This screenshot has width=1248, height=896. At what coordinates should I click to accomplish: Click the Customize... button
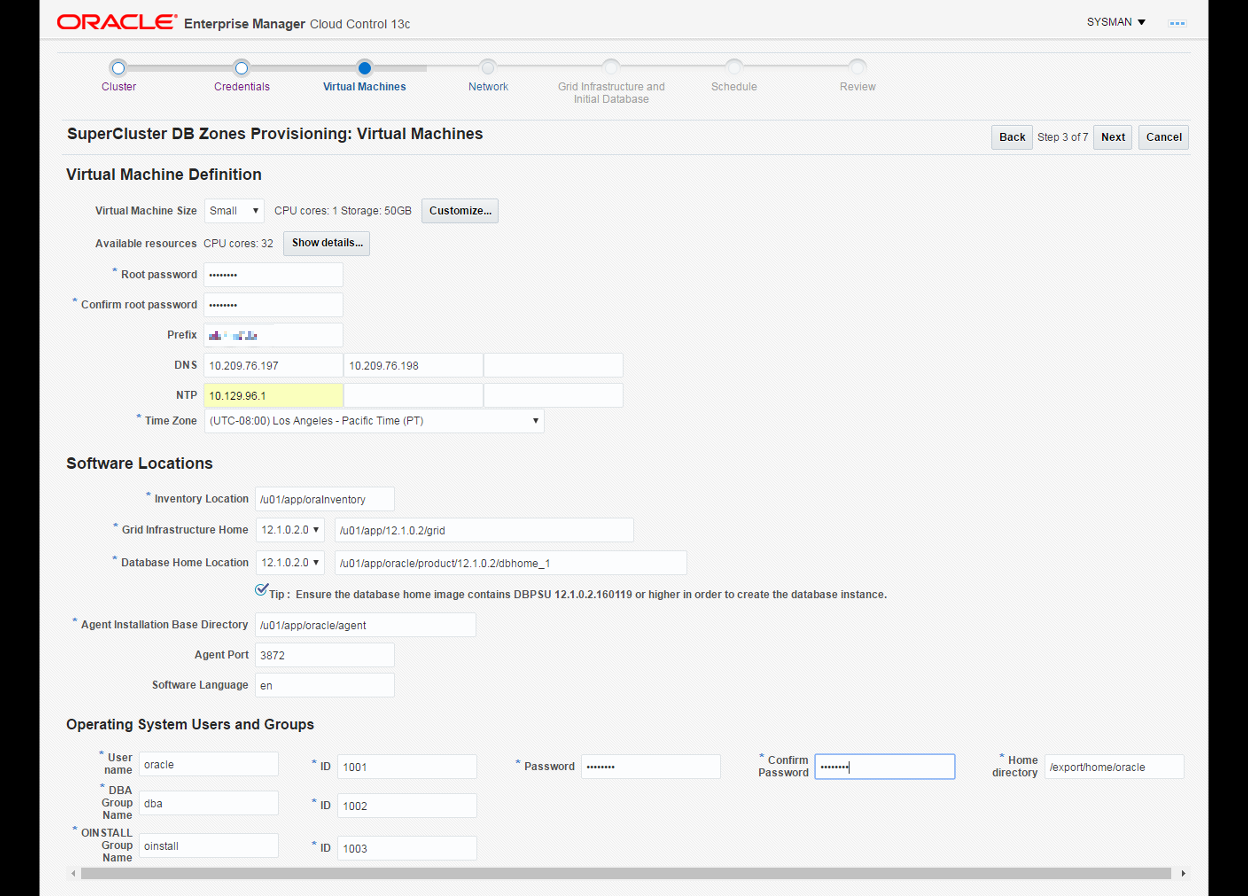click(460, 211)
